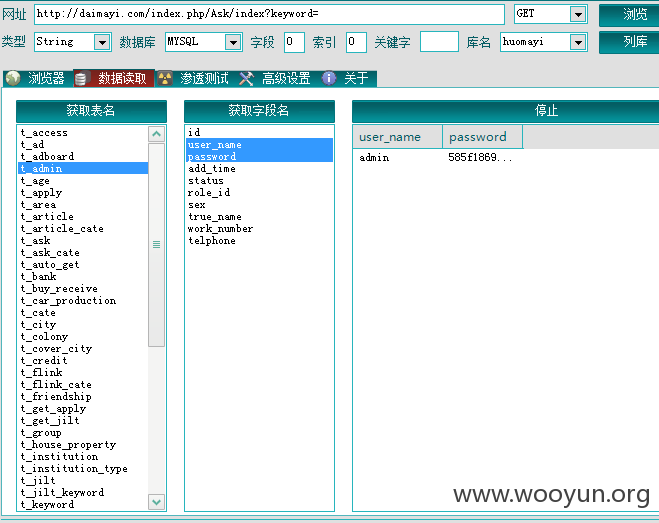The width and height of the screenshot is (659, 523).
Task: Select the t_article_cate table
Action: (x=83, y=229)
